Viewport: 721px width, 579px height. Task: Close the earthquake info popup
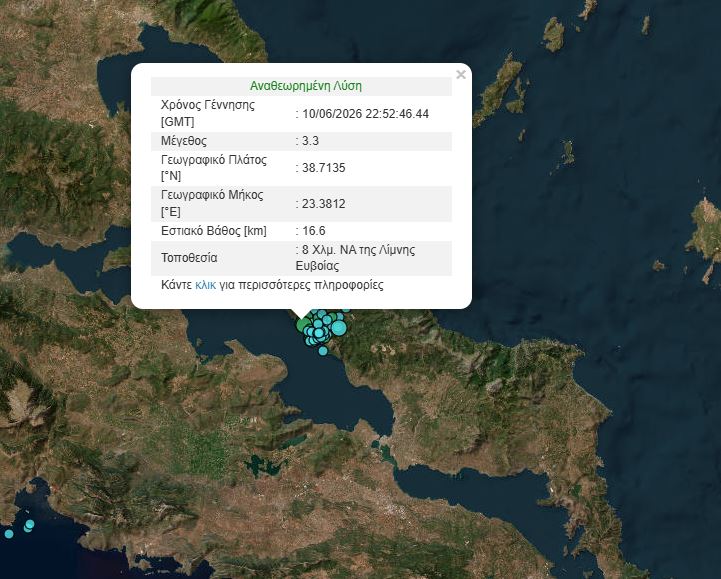[x=461, y=75]
